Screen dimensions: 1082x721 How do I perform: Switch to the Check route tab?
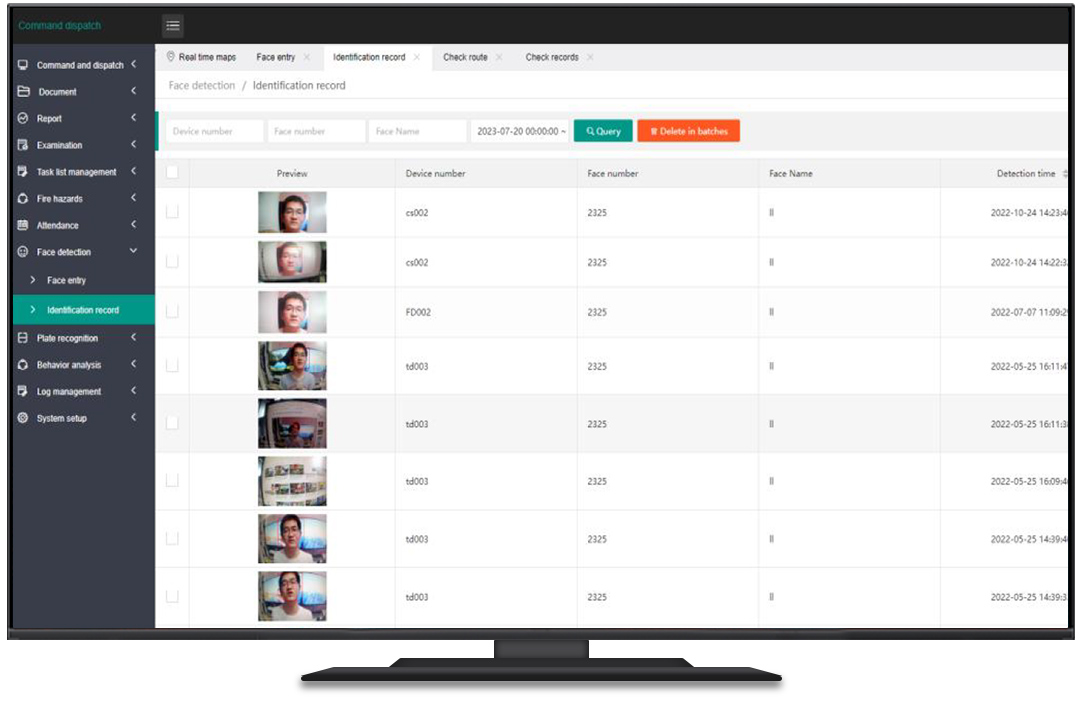(465, 57)
